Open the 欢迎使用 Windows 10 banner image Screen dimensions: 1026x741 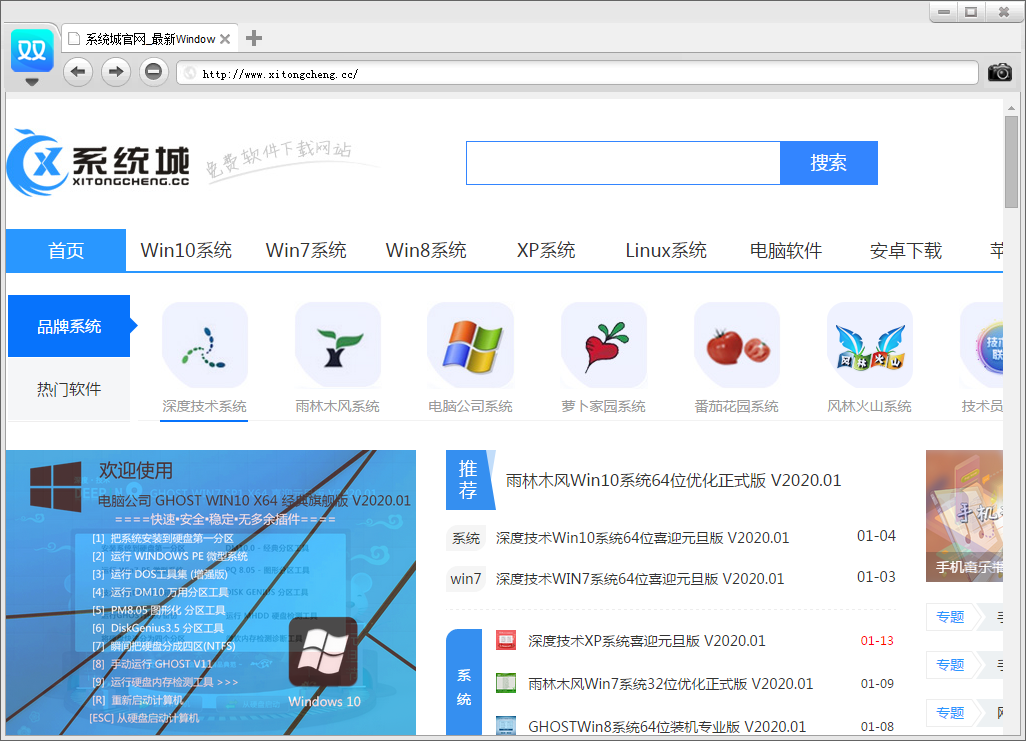tap(211, 592)
